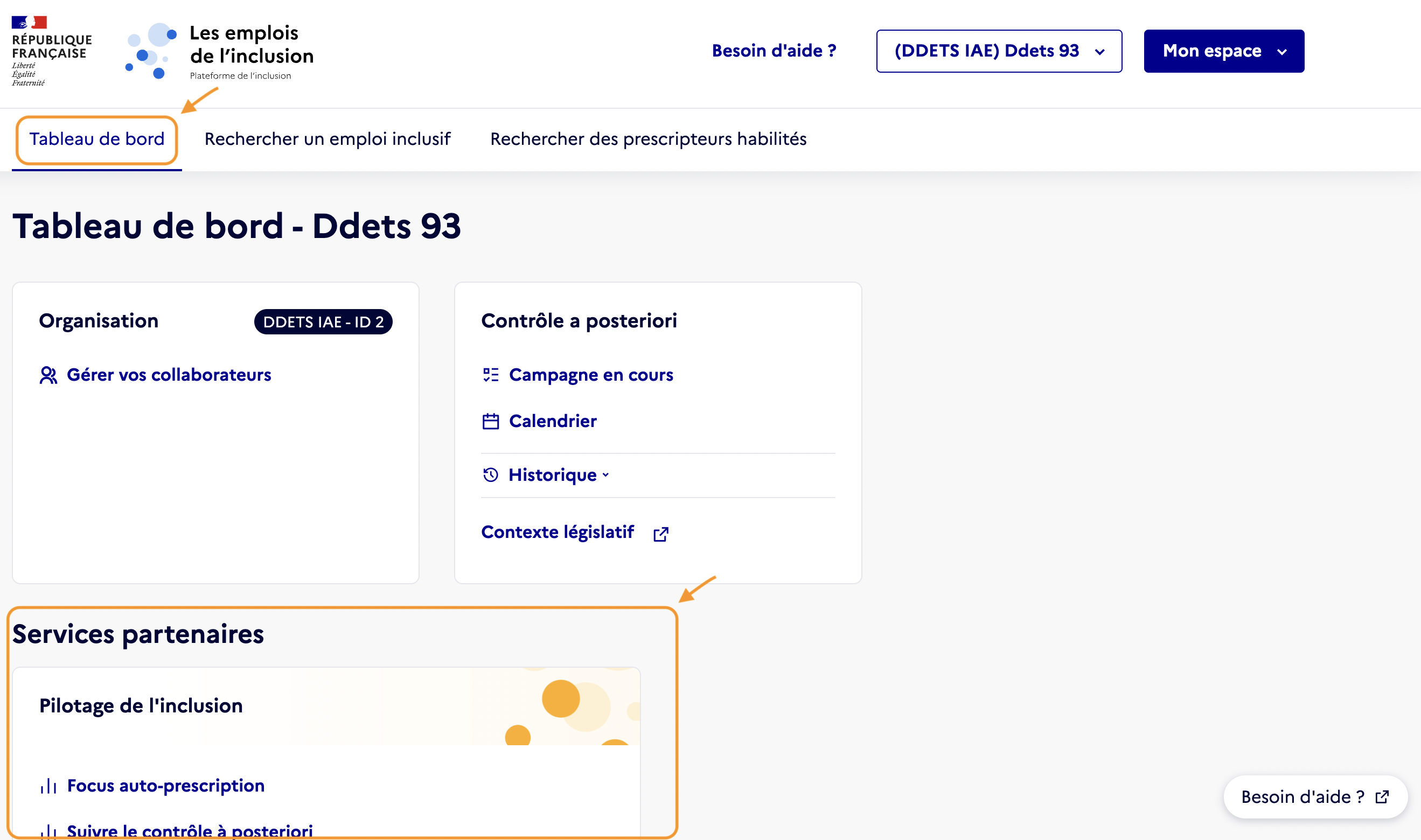Select the bar-chart icon for Focus auto-prescription
Screen dimensions: 1421x840
click(x=47, y=786)
